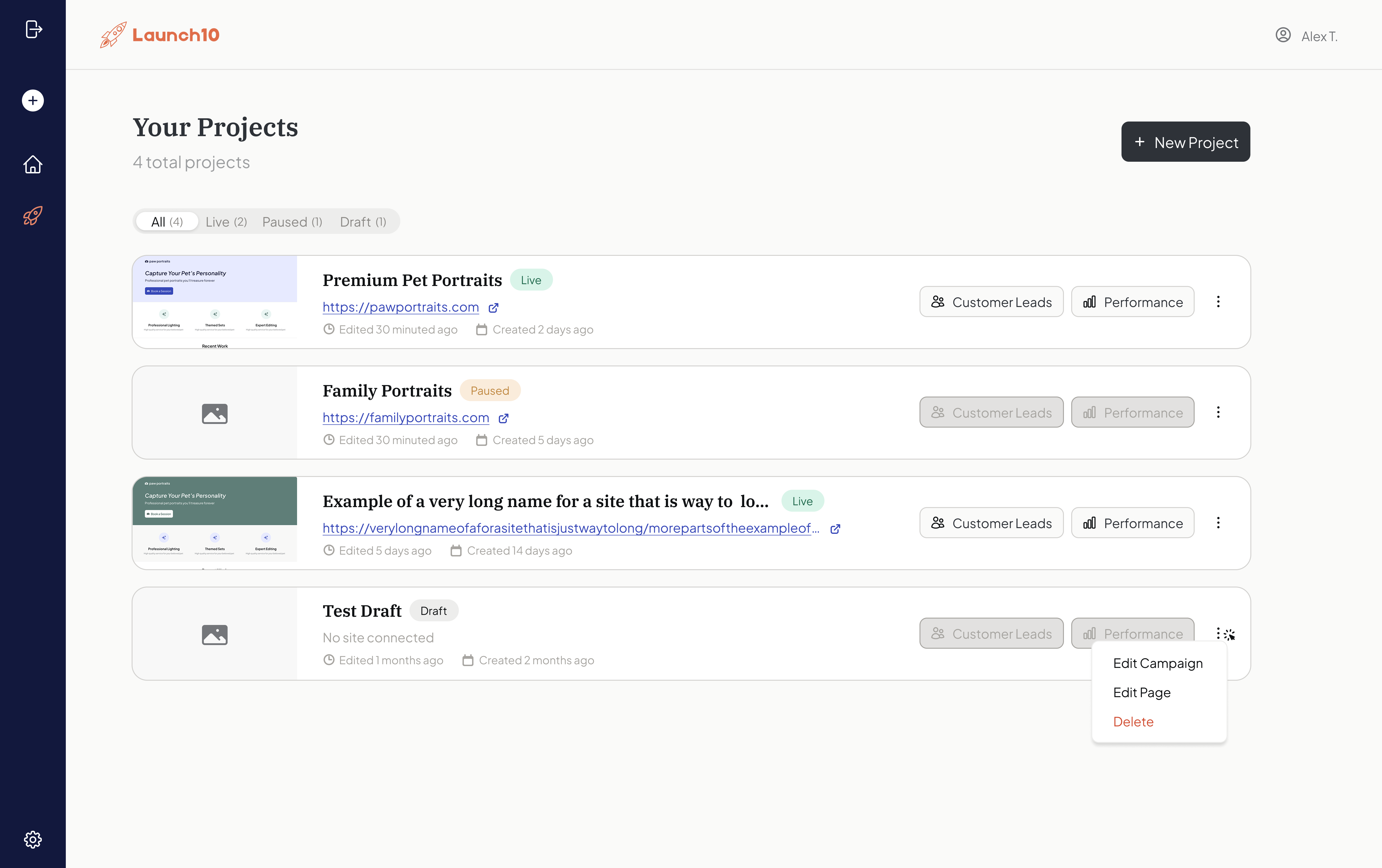Open external link icon next to familyportraits.com
The height and width of the screenshot is (868, 1382).
tap(503, 419)
